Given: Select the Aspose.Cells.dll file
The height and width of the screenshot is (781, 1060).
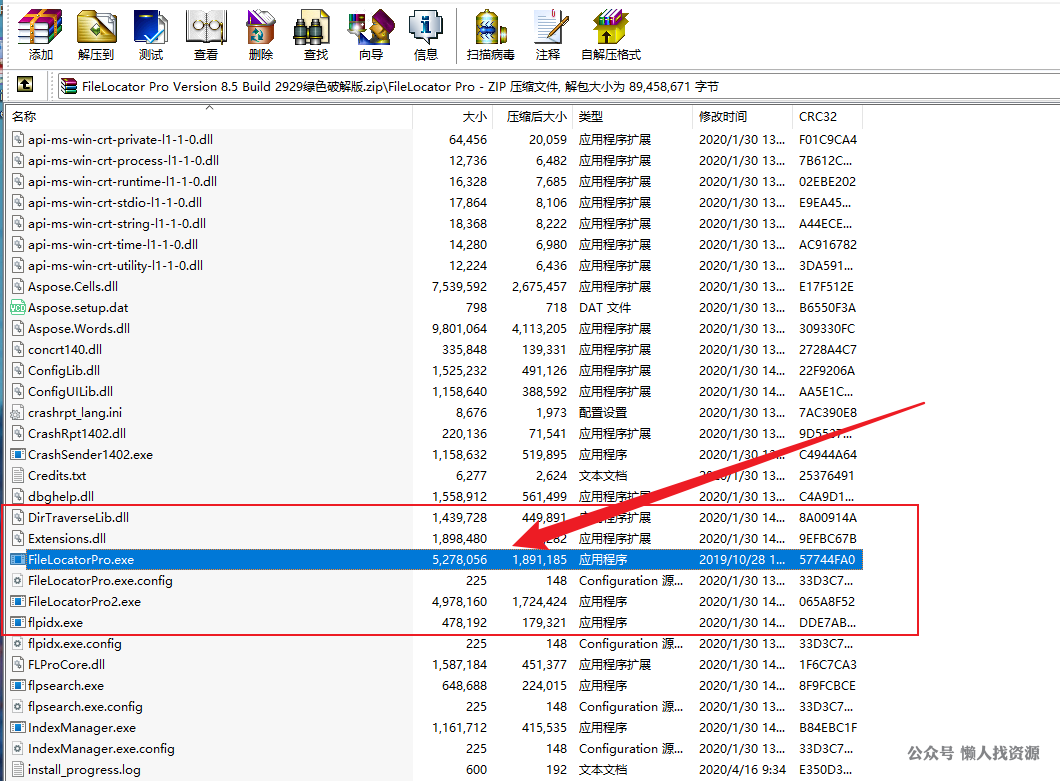Looking at the screenshot, I should 73,286.
